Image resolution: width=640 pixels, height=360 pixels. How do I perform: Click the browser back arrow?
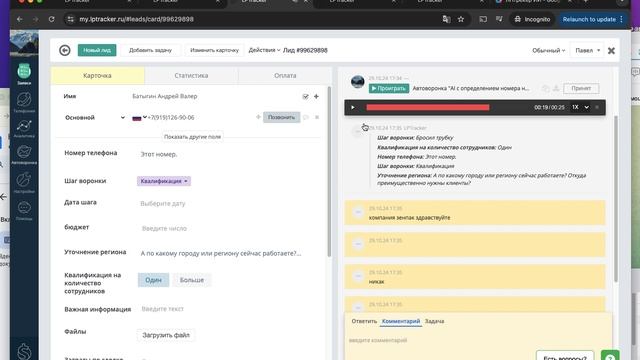[x=20, y=19]
